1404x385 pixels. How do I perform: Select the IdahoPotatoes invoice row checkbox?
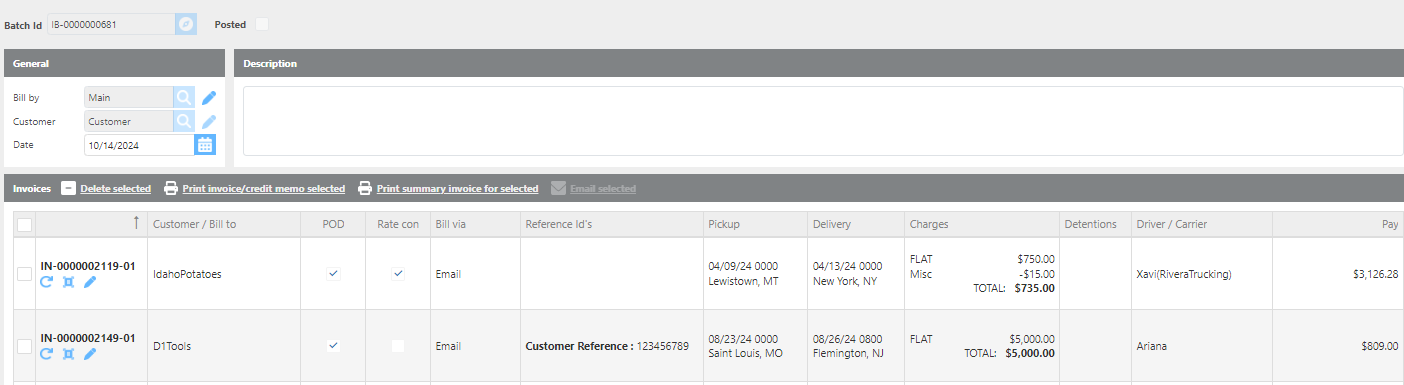(24, 274)
